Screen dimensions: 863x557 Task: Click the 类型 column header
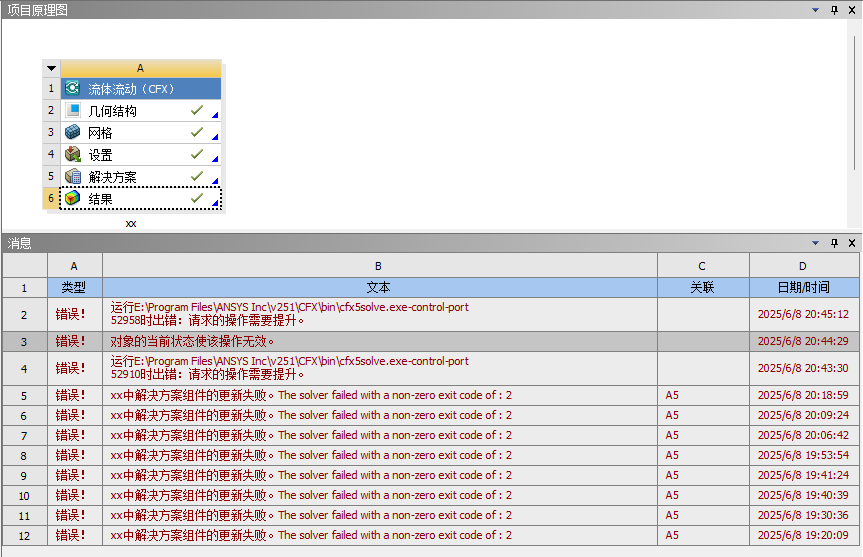[74, 287]
